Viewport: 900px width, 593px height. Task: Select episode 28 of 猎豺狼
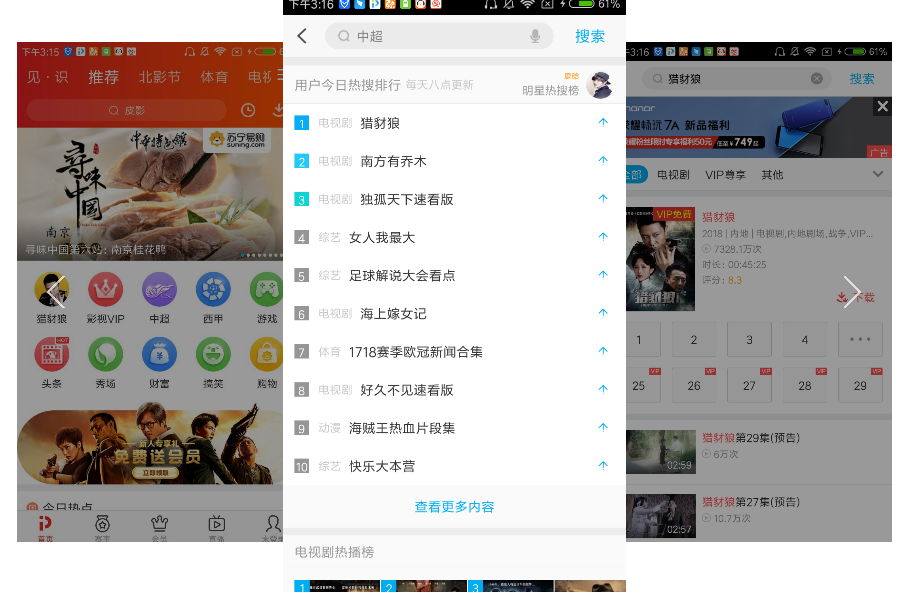[805, 386]
